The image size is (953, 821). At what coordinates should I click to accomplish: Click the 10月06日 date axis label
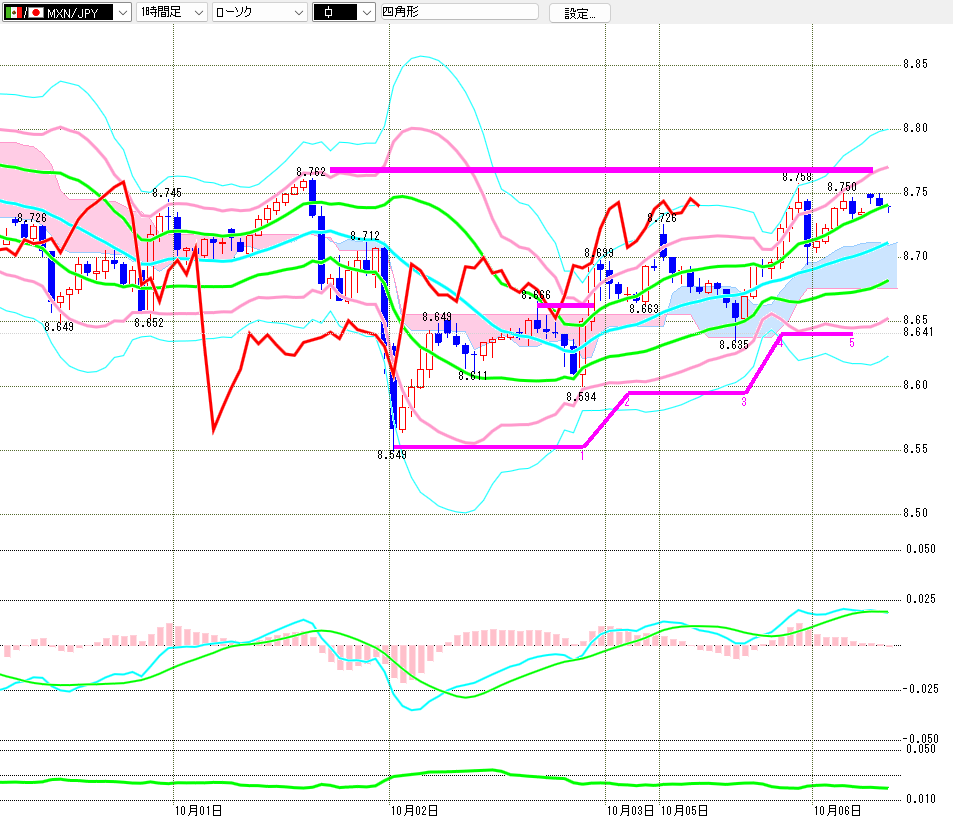[837, 811]
